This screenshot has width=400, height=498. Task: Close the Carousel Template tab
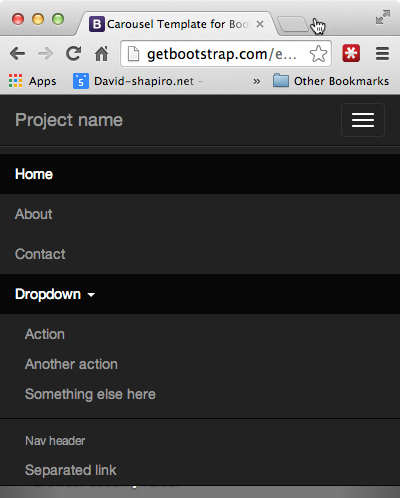click(x=260, y=24)
